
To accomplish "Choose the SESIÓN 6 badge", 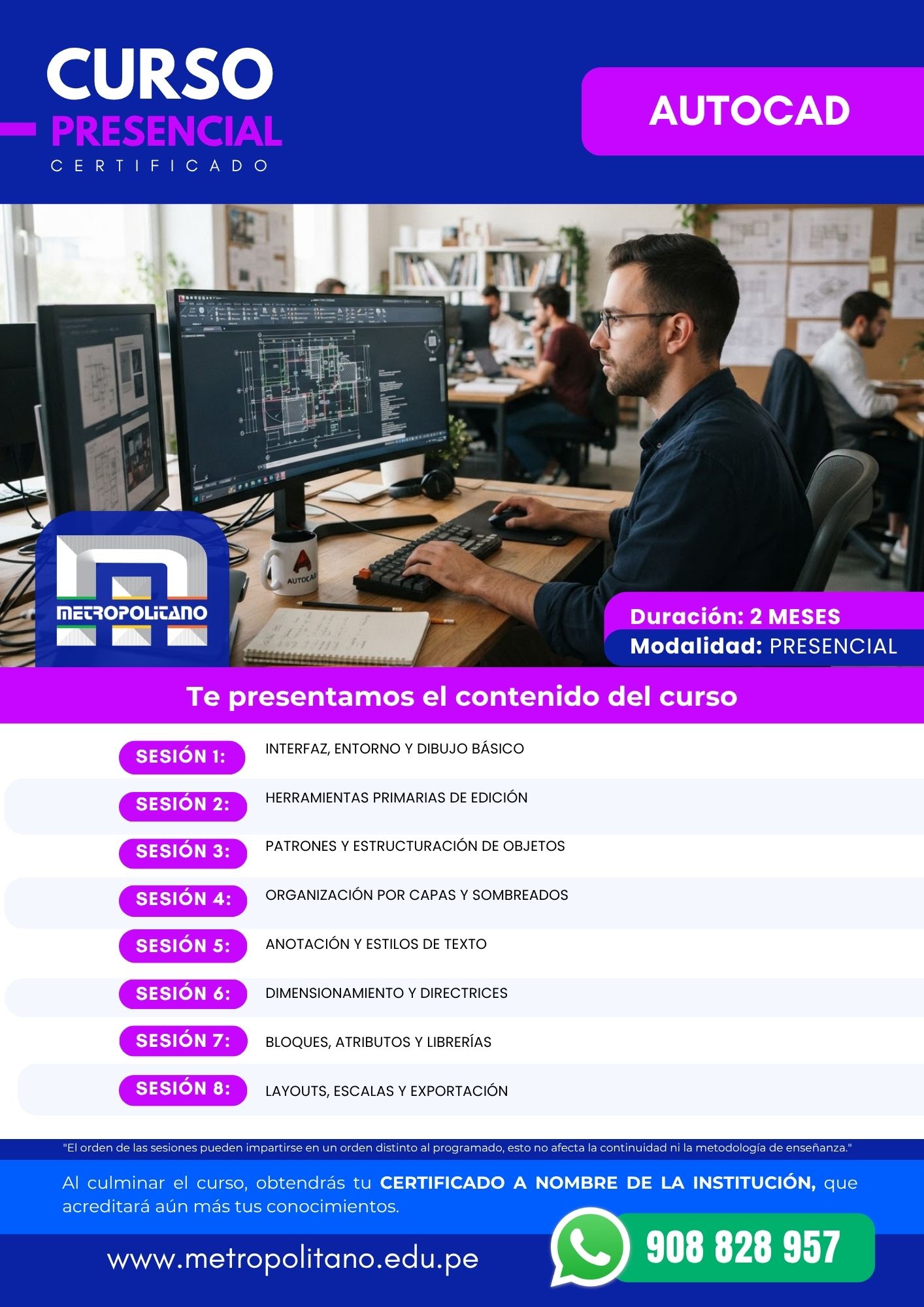I will tap(183, 994).
